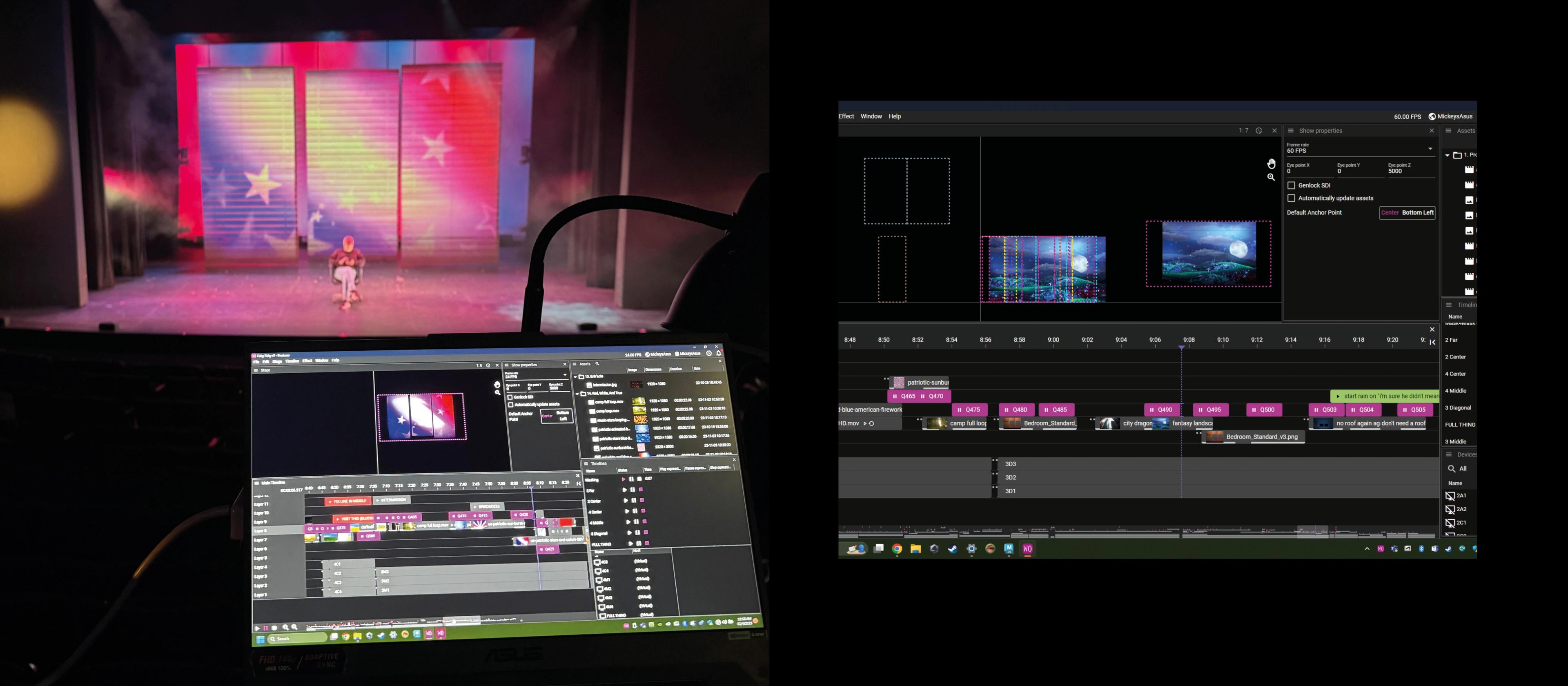This screenshot has height=686, width=1568.
Task: Open the Help menu
Action: coord(894,116)
